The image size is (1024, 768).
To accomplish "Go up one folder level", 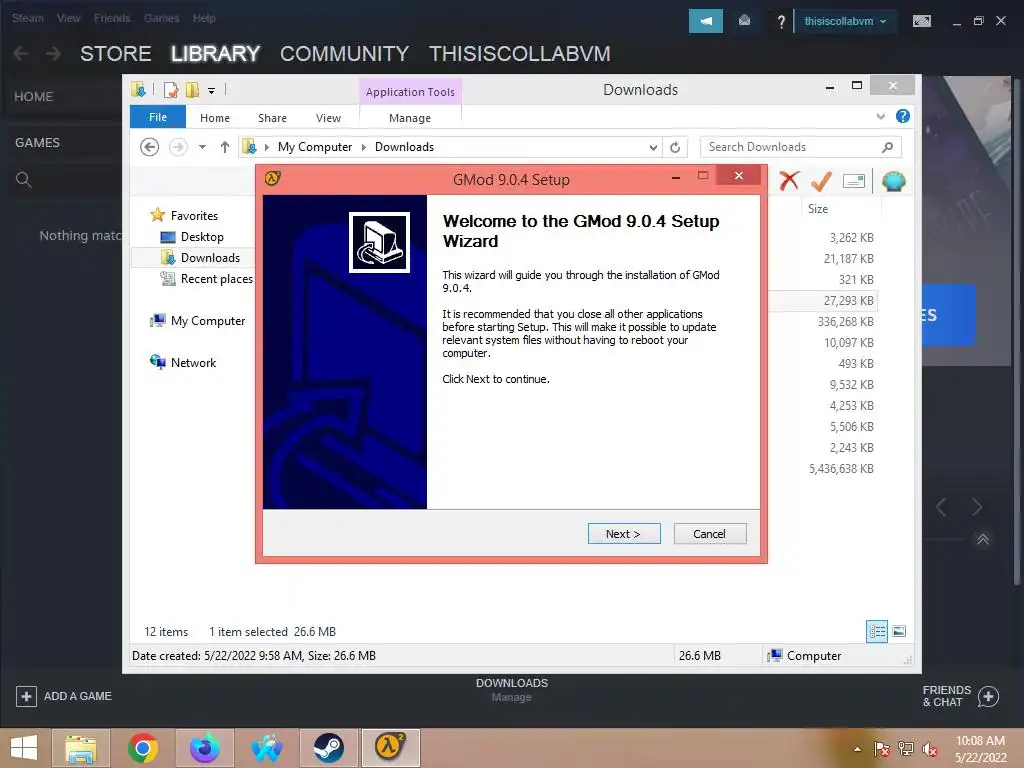I will point(225,147).
